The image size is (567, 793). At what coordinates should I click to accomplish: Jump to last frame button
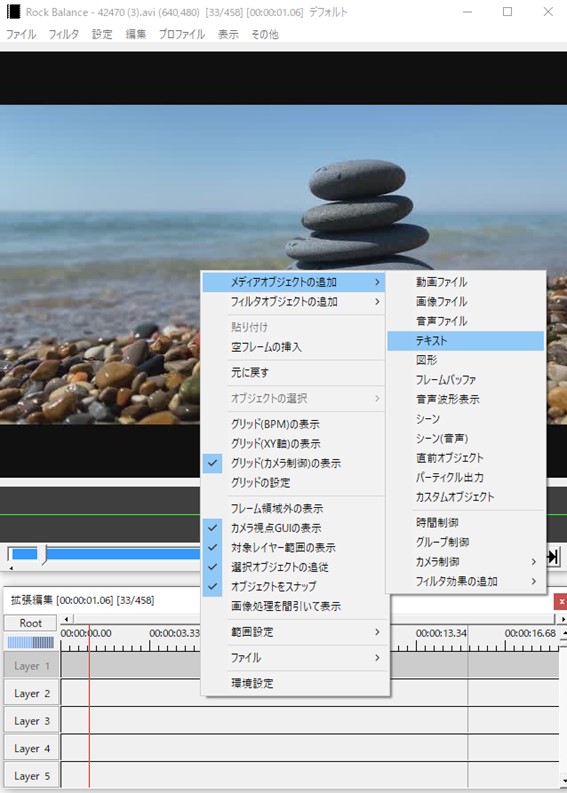pyautogui.click(x=553, y=557)
